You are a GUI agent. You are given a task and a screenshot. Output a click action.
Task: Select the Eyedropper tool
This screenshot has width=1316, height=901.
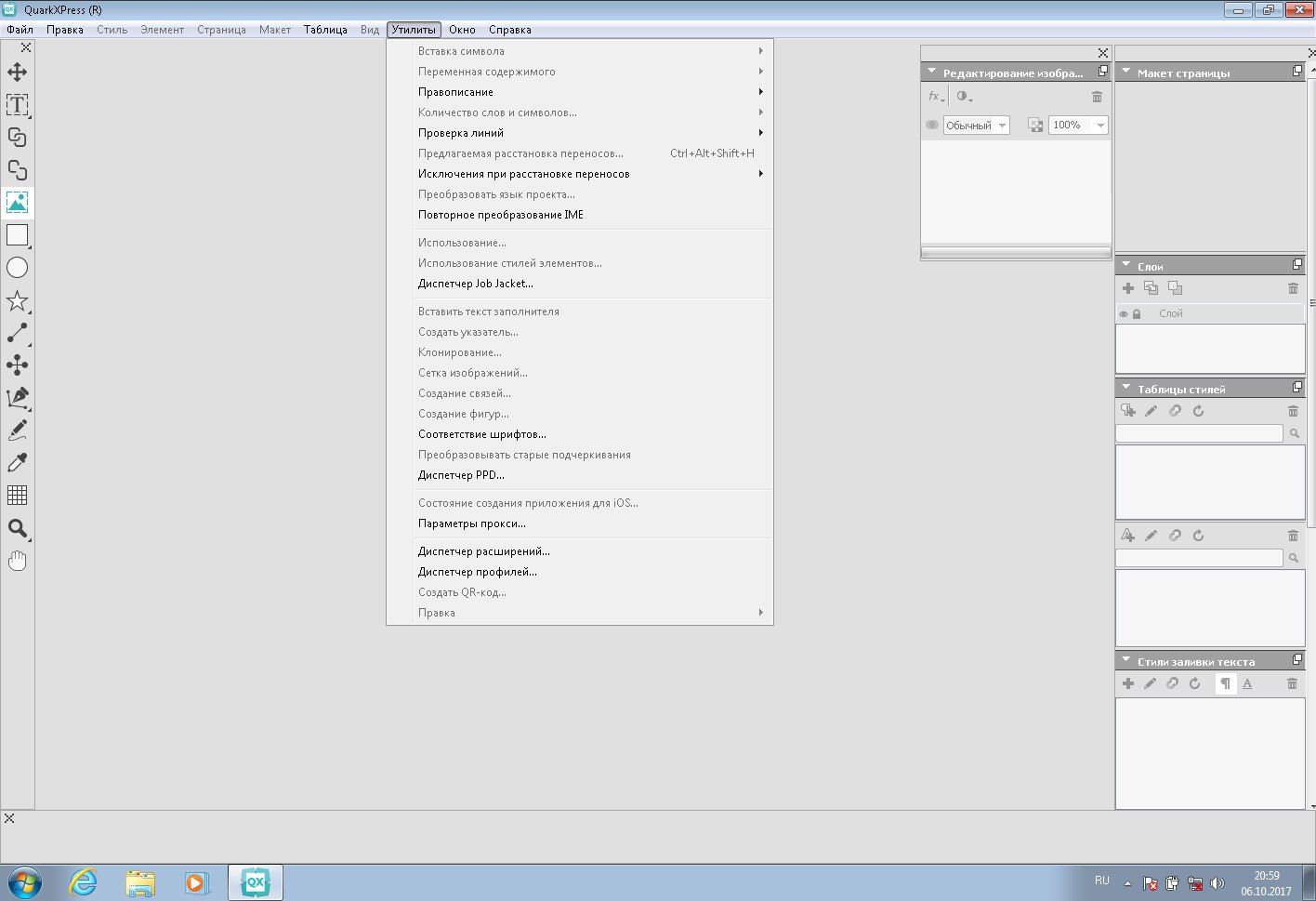(x=17, y=463)
